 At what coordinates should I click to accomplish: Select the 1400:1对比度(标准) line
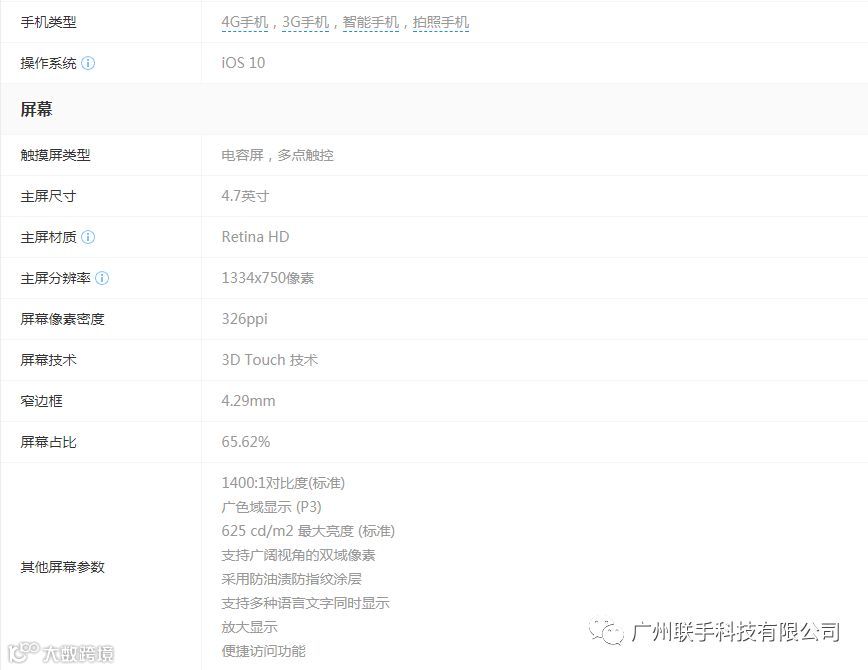[x=283, y=483]
